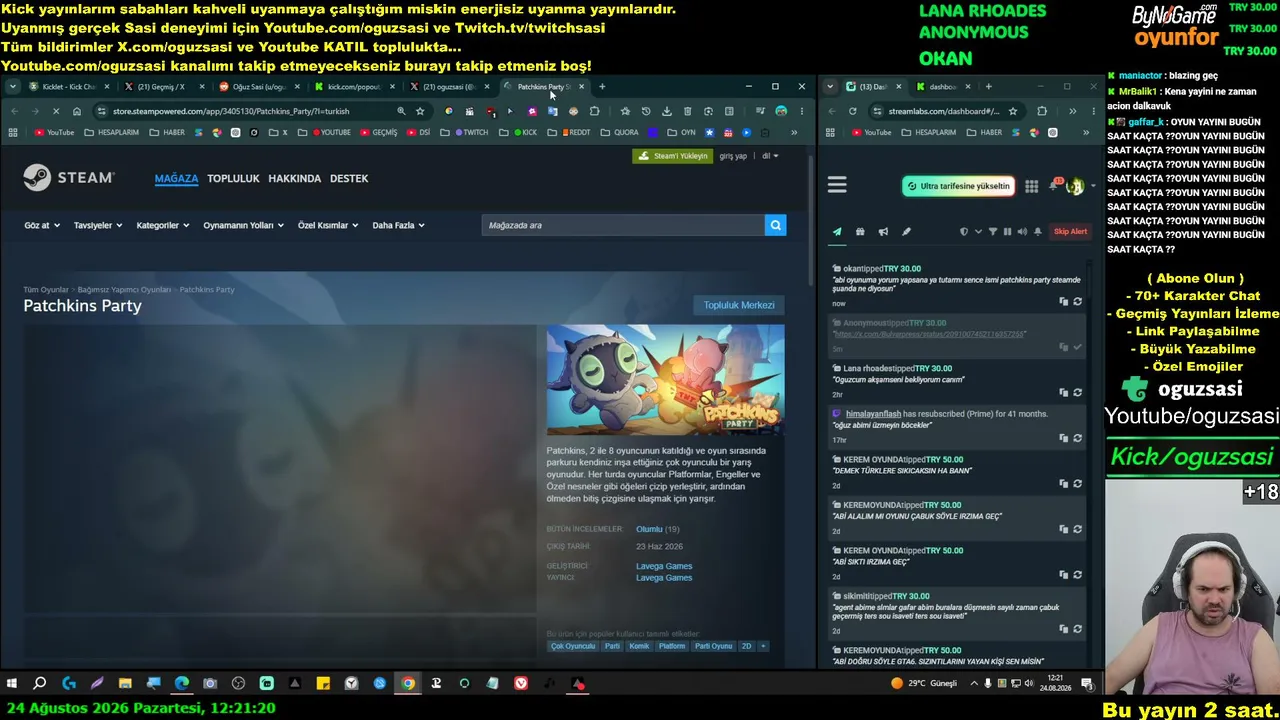
Task: Open the Topluluk Merkezi button
Action: pyautogui.click(x=739, y=305)
